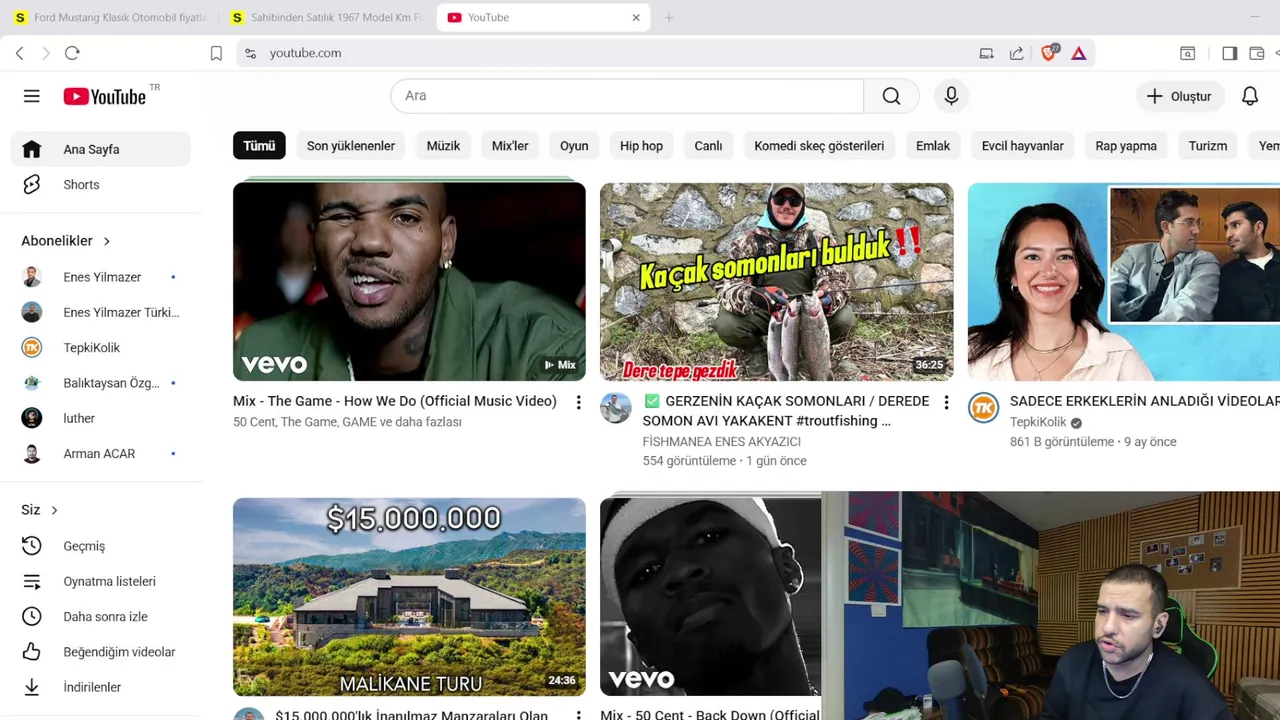The width and height of the screenshot is (1280, 720).
Task: Open the YouTube hamburger guide menu
Action: coord(32,96)
